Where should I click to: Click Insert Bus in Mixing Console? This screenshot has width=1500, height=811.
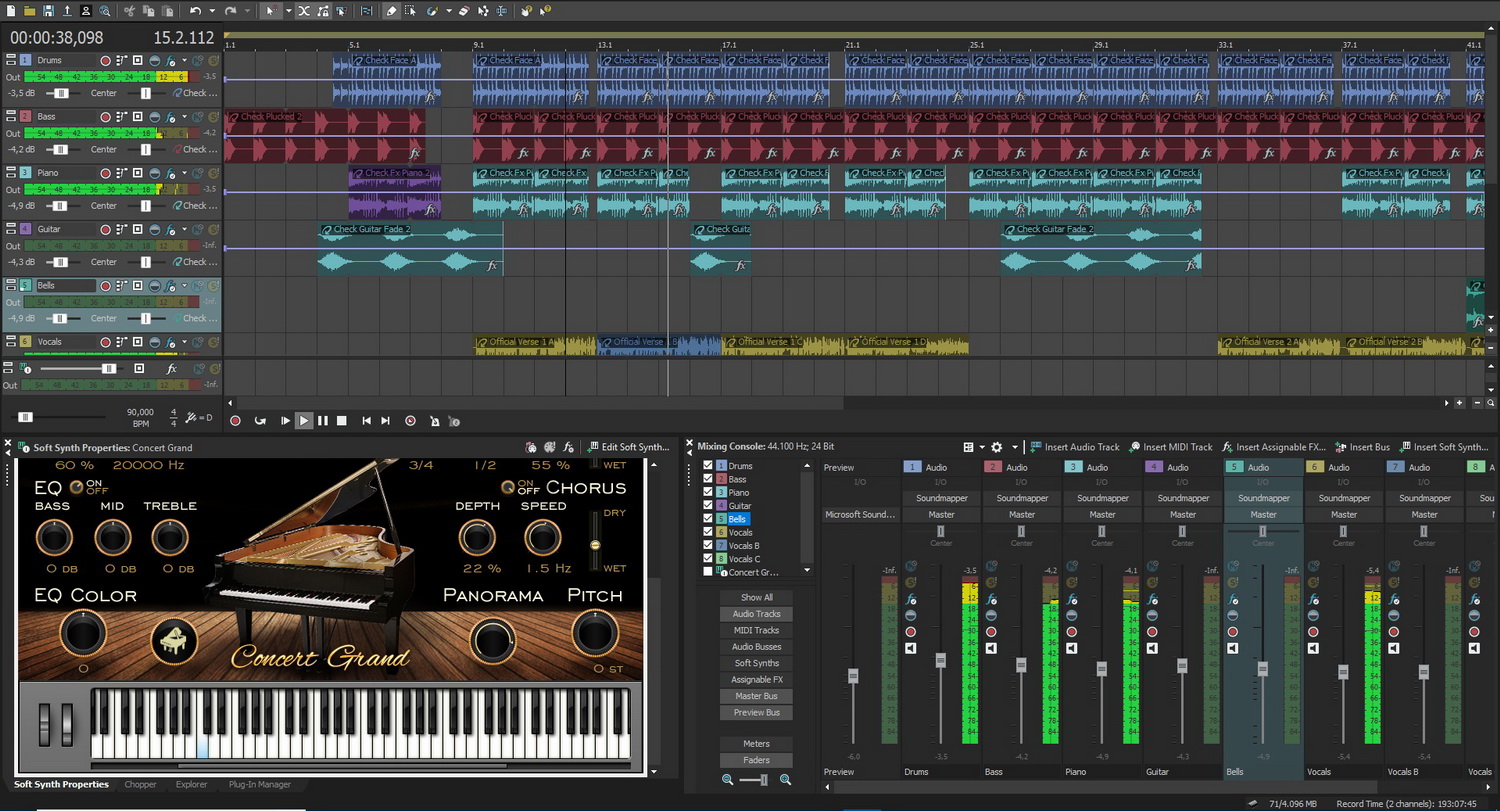pos(1362,447)
